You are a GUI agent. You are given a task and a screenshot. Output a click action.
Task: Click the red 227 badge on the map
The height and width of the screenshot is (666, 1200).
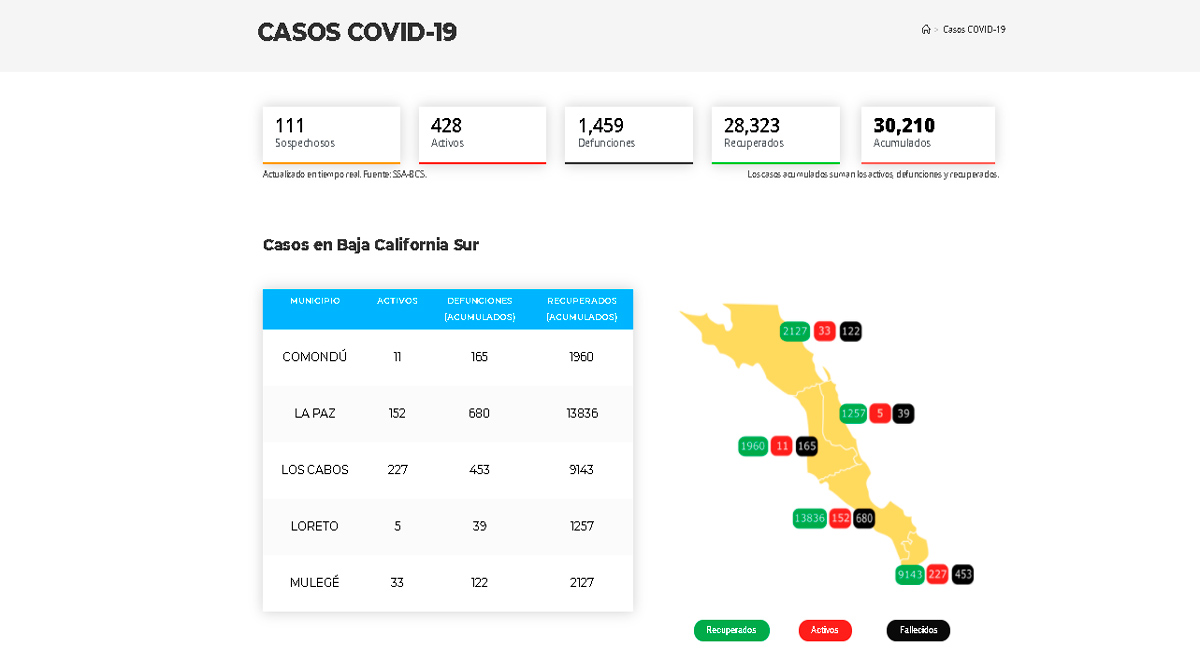click(937, 574)
